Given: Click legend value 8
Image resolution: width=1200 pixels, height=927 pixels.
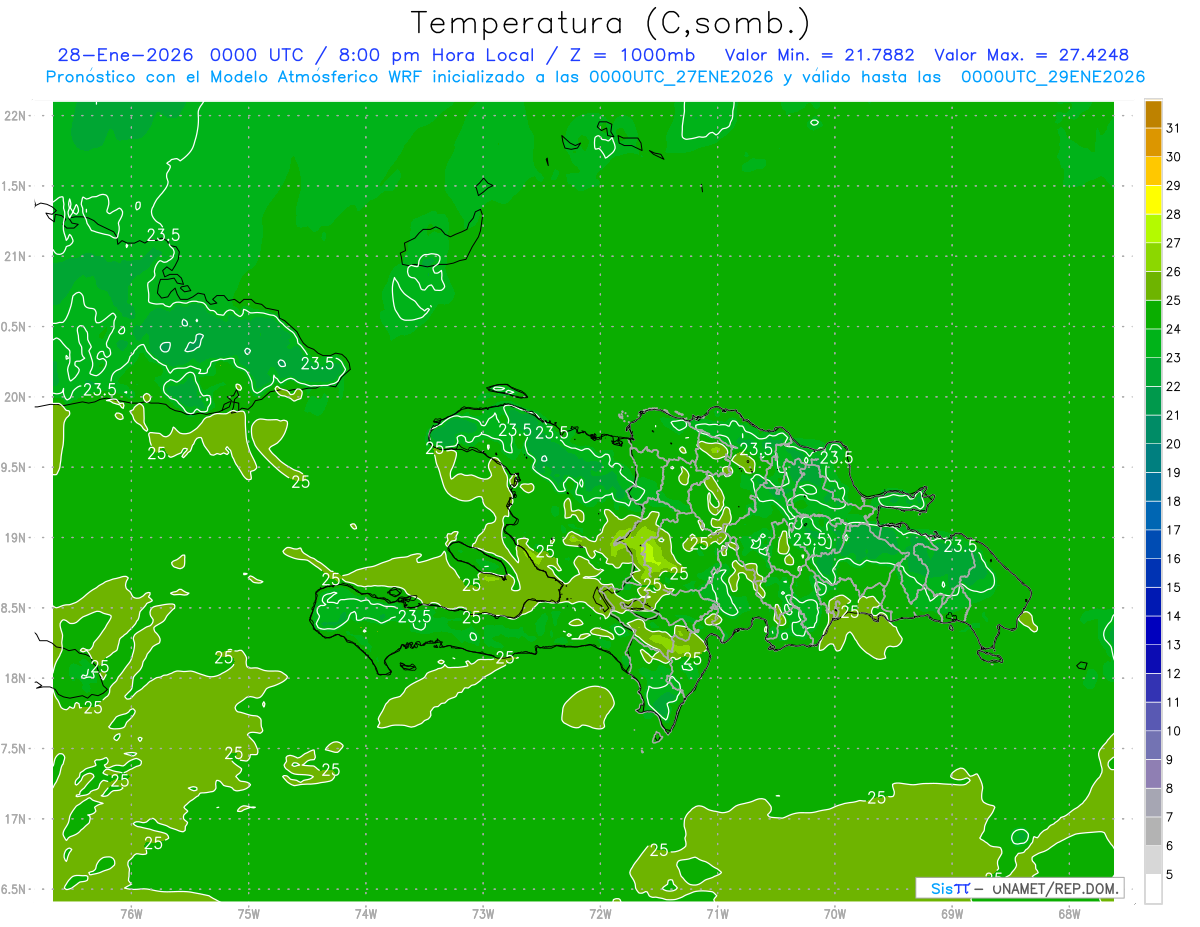Looking at the screenshot, I should tap(1170, 788).
